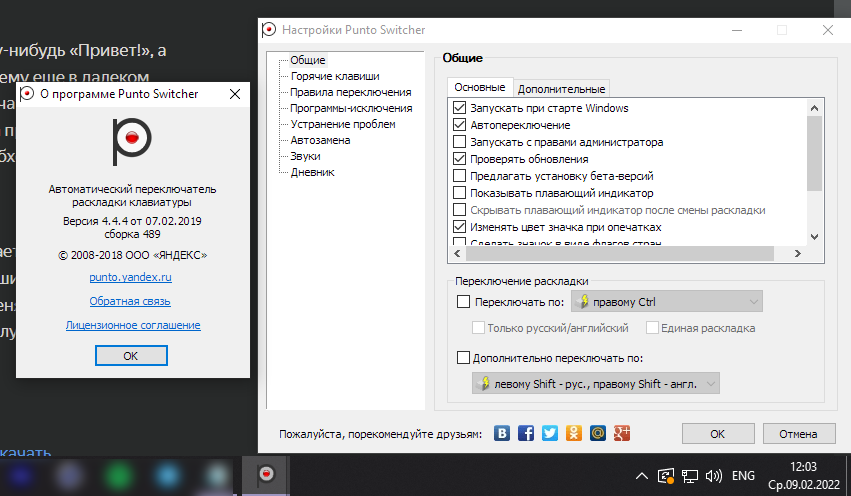
Task: Select Горячие клавиши tree item
Action: (335, 76)
